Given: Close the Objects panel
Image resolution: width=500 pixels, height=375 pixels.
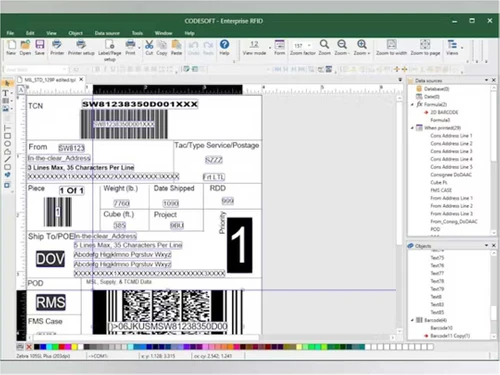Looking at the screenshot, I should 494,245.
